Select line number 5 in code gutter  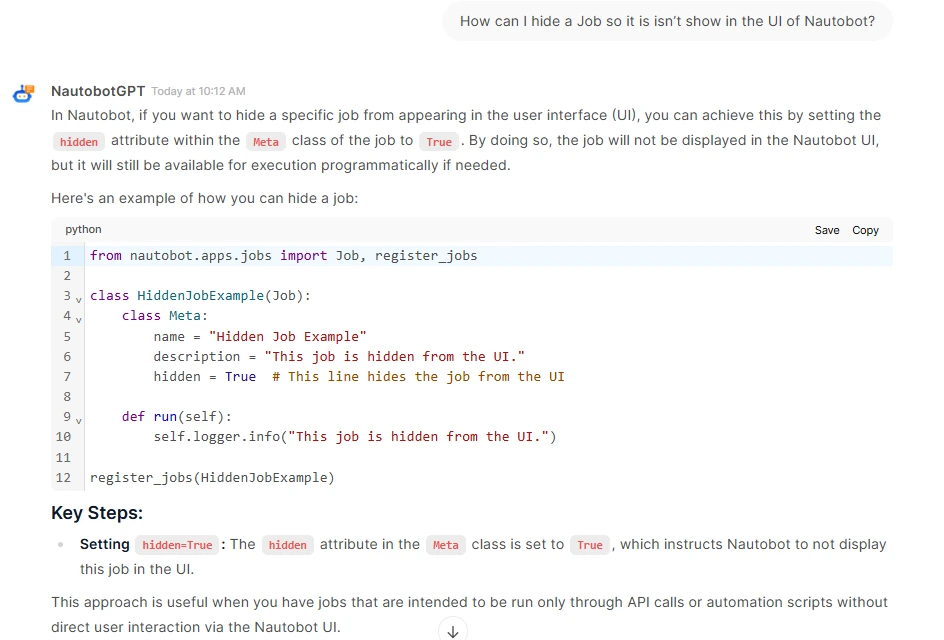(x=67, y=337)
